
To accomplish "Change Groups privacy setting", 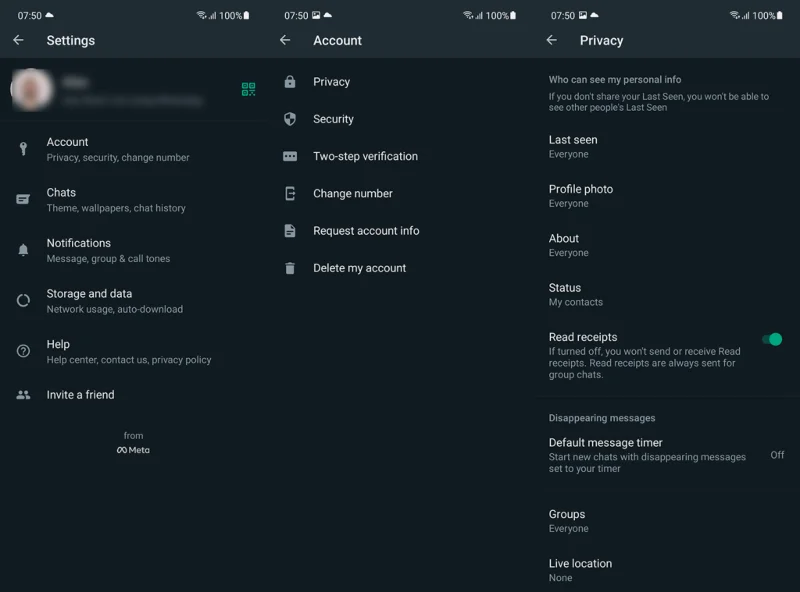I will pos(667,521).
